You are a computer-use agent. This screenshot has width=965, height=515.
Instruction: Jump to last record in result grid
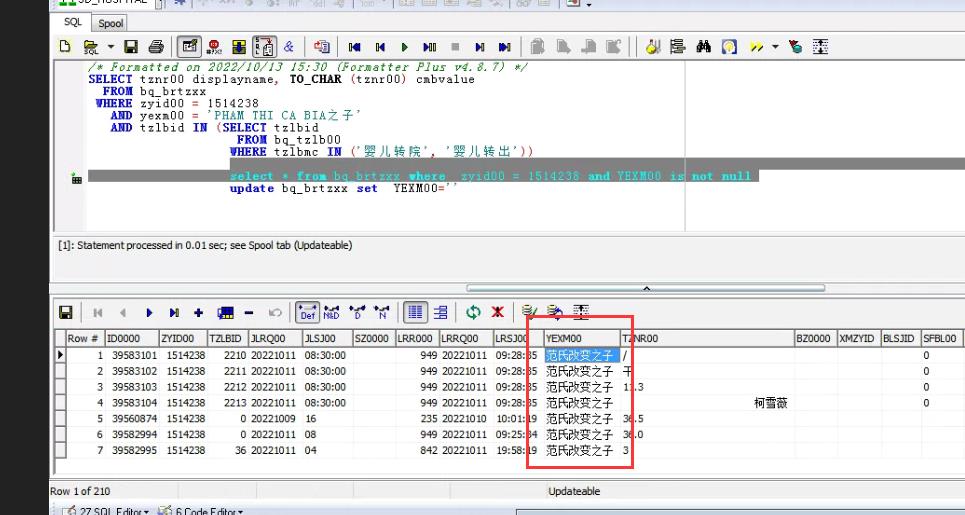174,313
